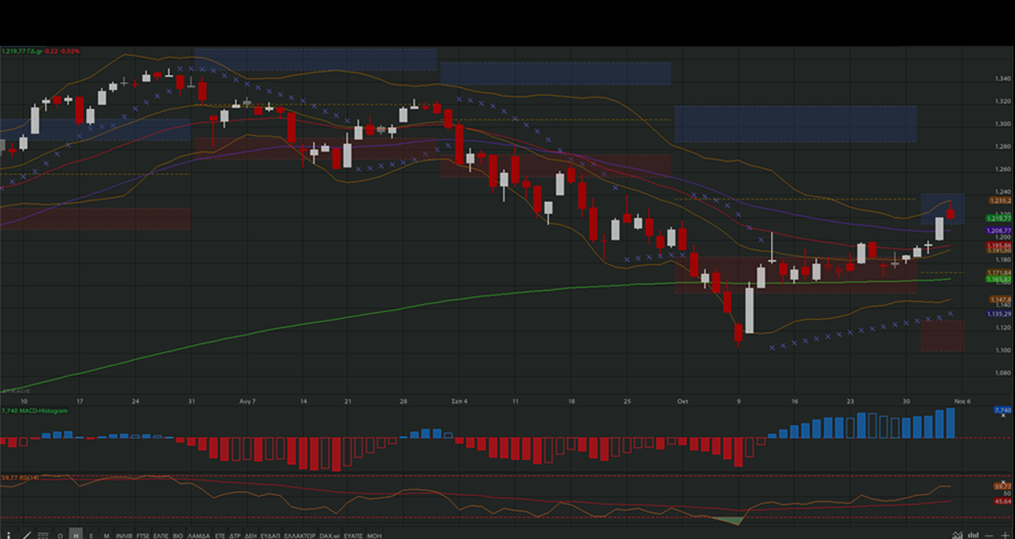The height and width of the screenshot is (539, 1015).
Task: Open the ΕΛΛΑΚΤΩΡ symbol shortcut
Action: point(300,536)
